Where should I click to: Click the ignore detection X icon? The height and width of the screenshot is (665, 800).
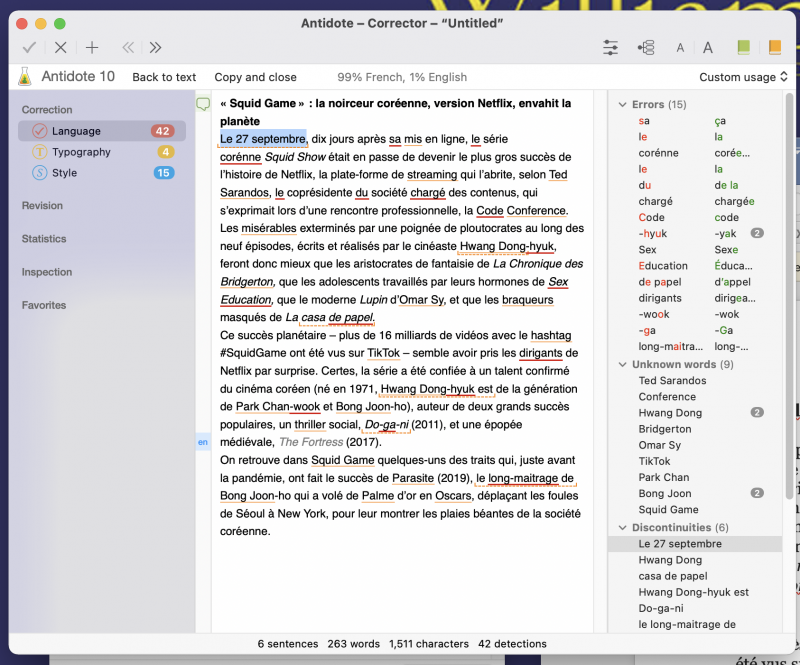click(x=61, y=47)
